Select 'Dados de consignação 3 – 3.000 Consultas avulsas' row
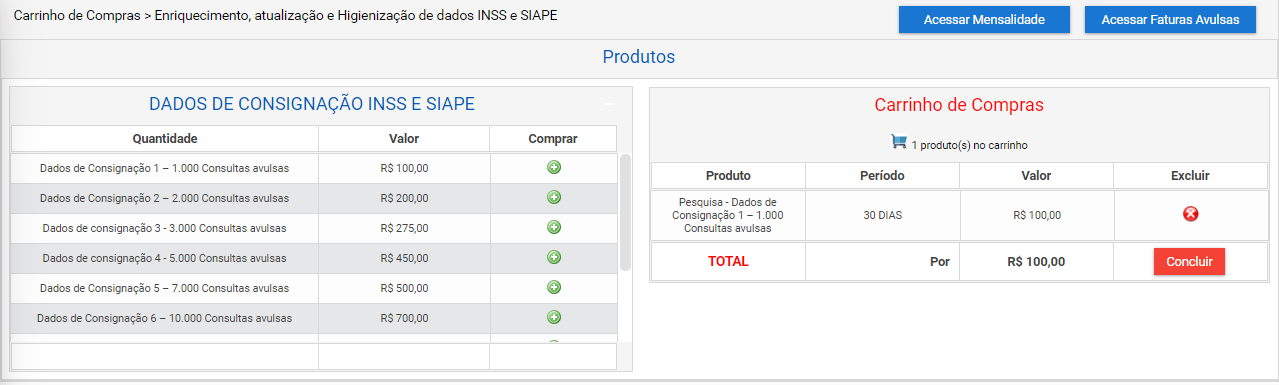The height and width of the screenshot is (385, 1279). pyautogui.click(x=314, y=228)
